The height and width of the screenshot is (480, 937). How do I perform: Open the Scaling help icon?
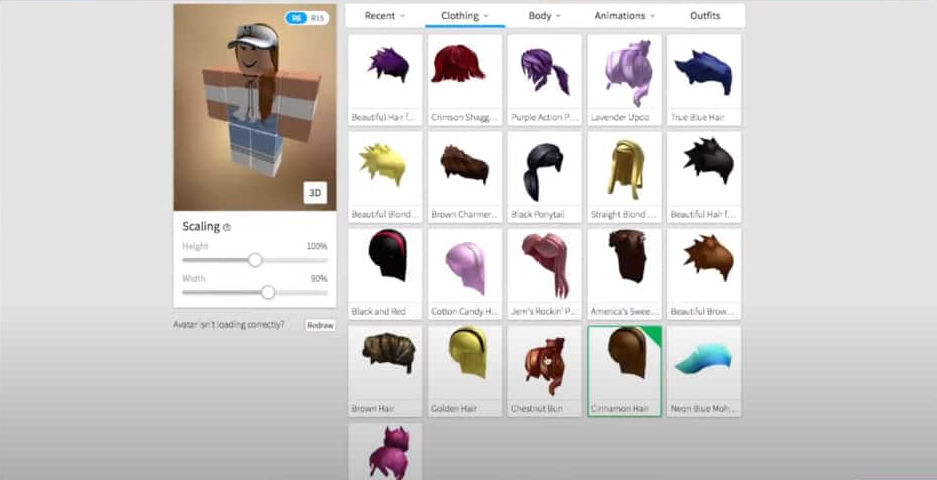[227, 227]
